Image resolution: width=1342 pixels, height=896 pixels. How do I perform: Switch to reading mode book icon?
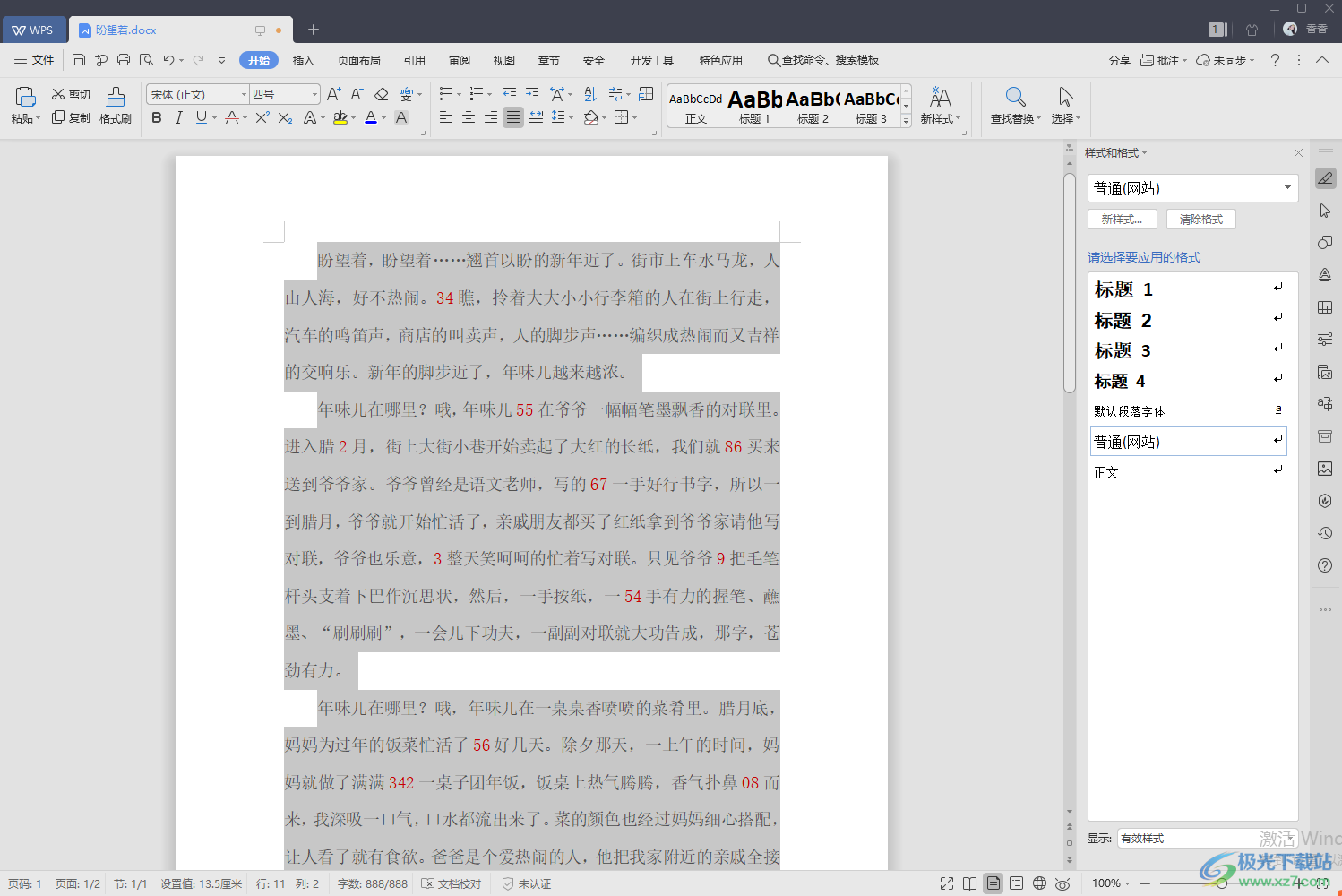point(970,883)
